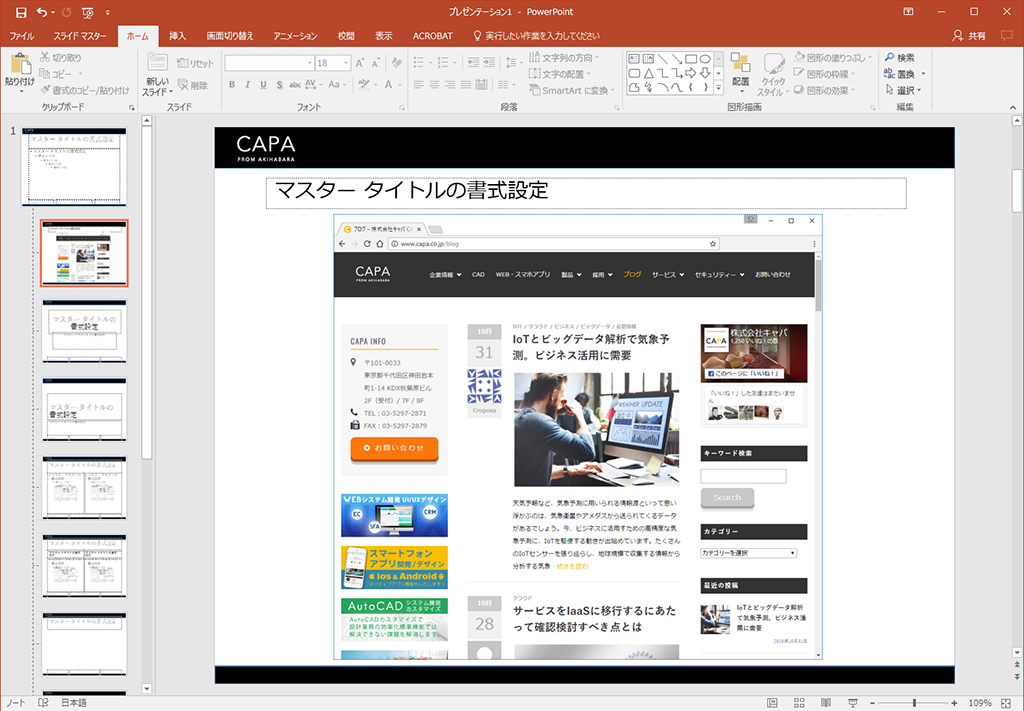Click SmartArt に変換 button
Viewport: 1024px width, 711px height.
(571, 90)
